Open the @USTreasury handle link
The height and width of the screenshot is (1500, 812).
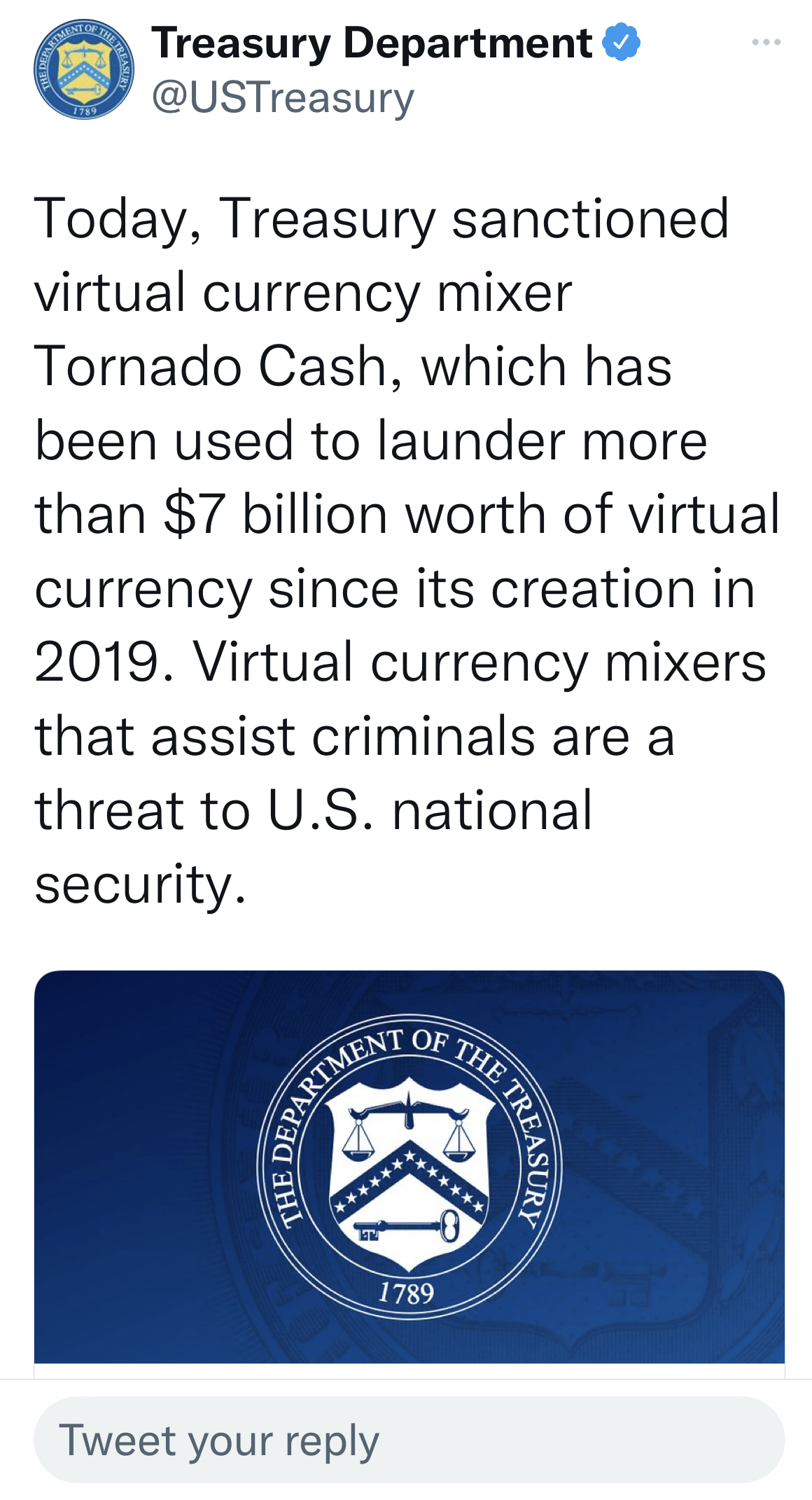283,97
